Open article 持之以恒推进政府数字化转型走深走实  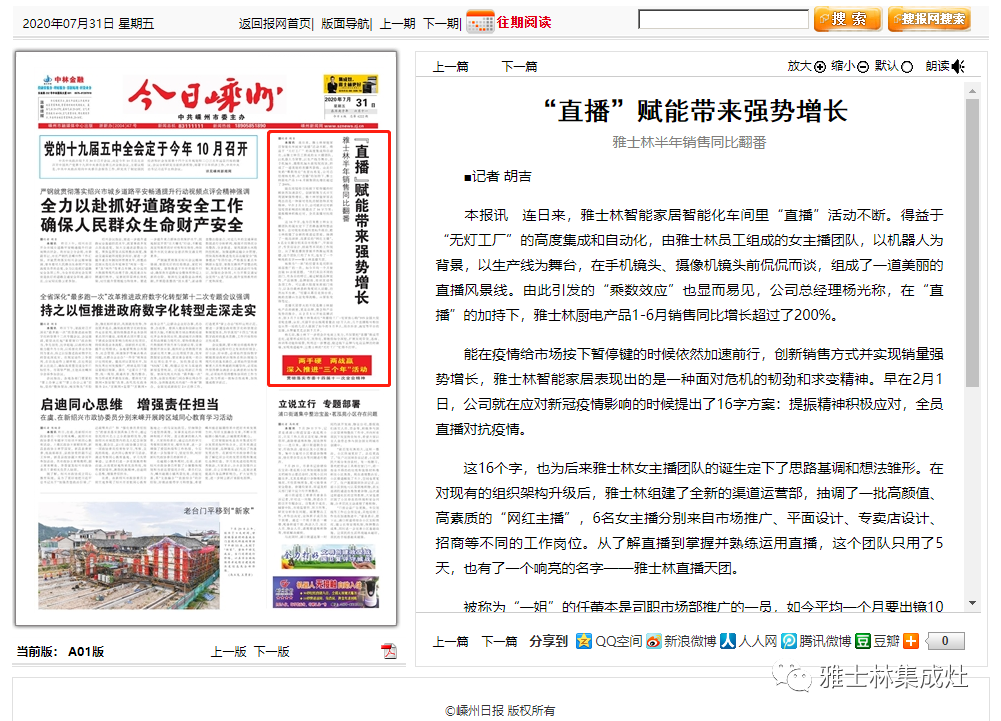[148, 310]
